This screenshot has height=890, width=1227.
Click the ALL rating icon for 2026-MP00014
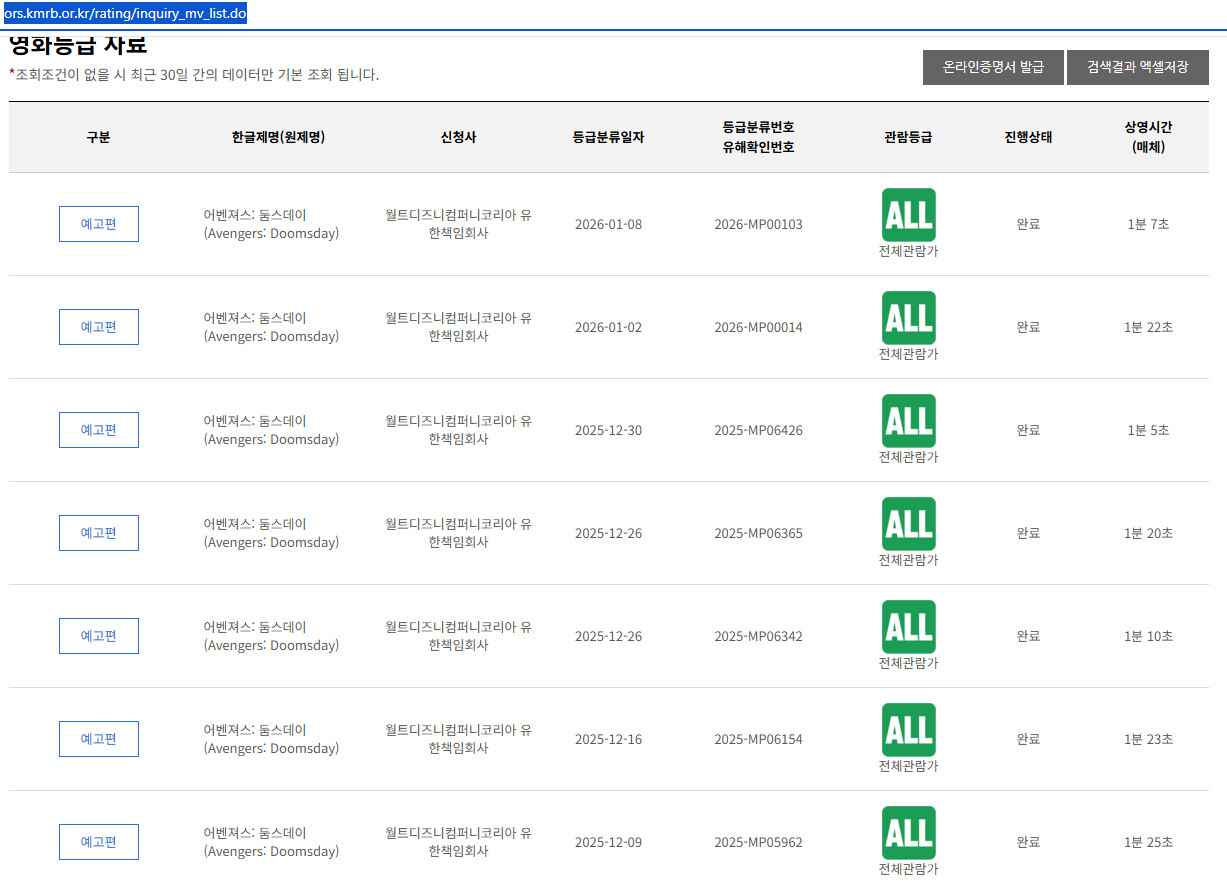point(908,317)
